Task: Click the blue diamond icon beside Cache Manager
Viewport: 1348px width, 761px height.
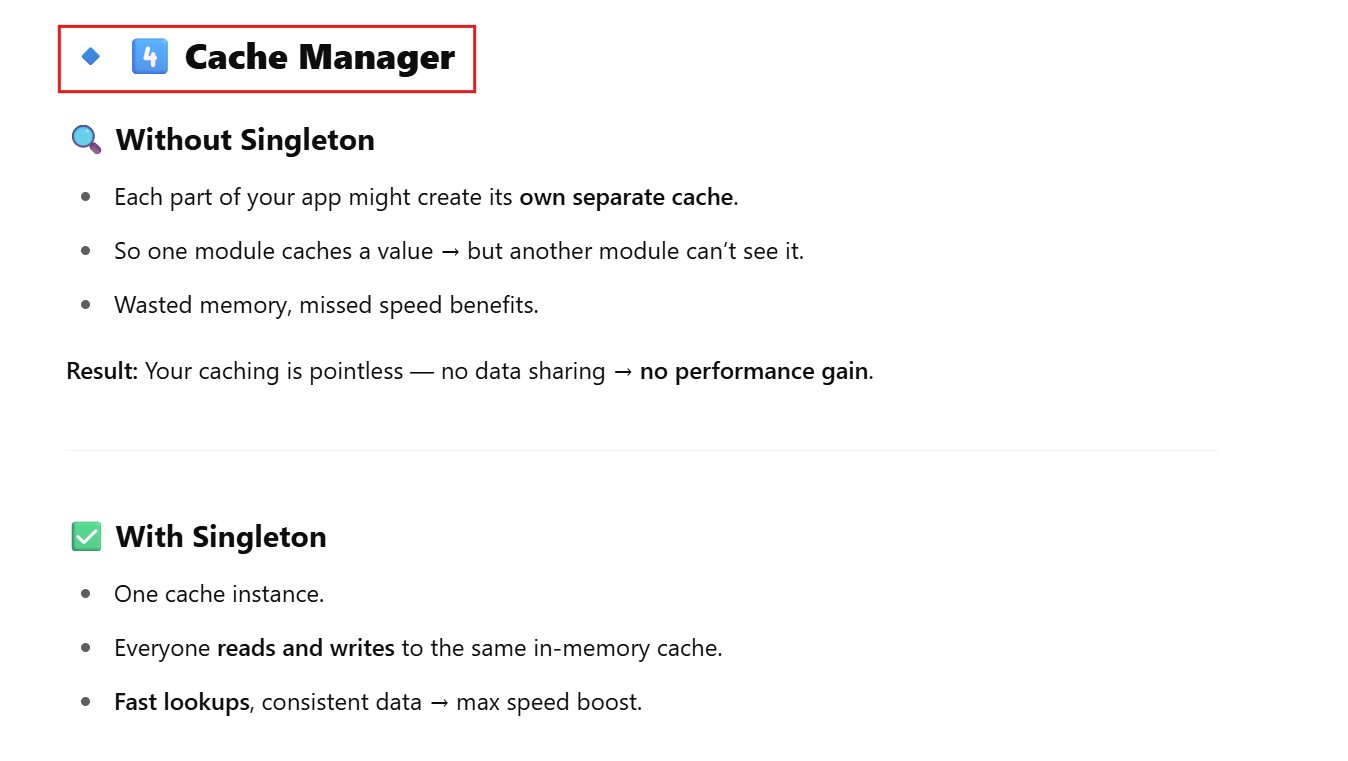Action: point(91,57)
